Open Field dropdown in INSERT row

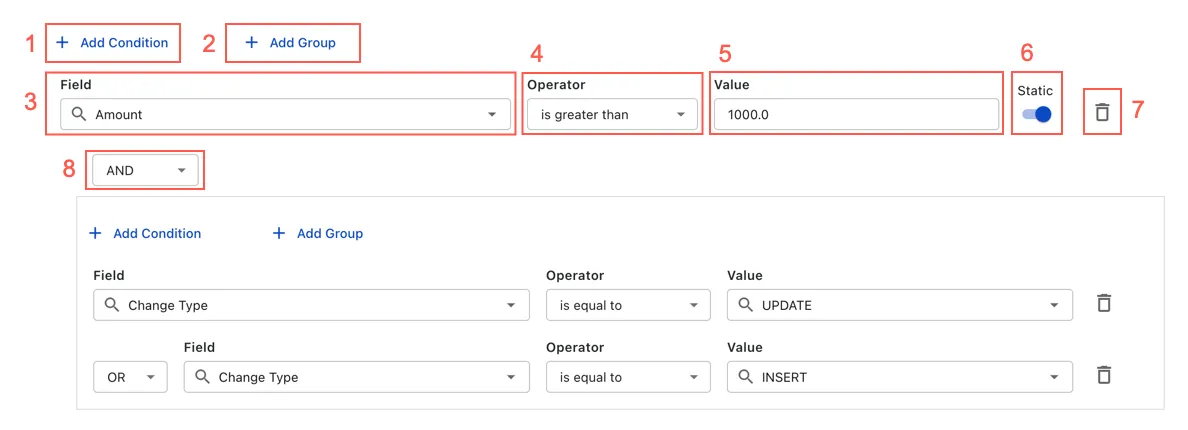click(x=356, y=377)
